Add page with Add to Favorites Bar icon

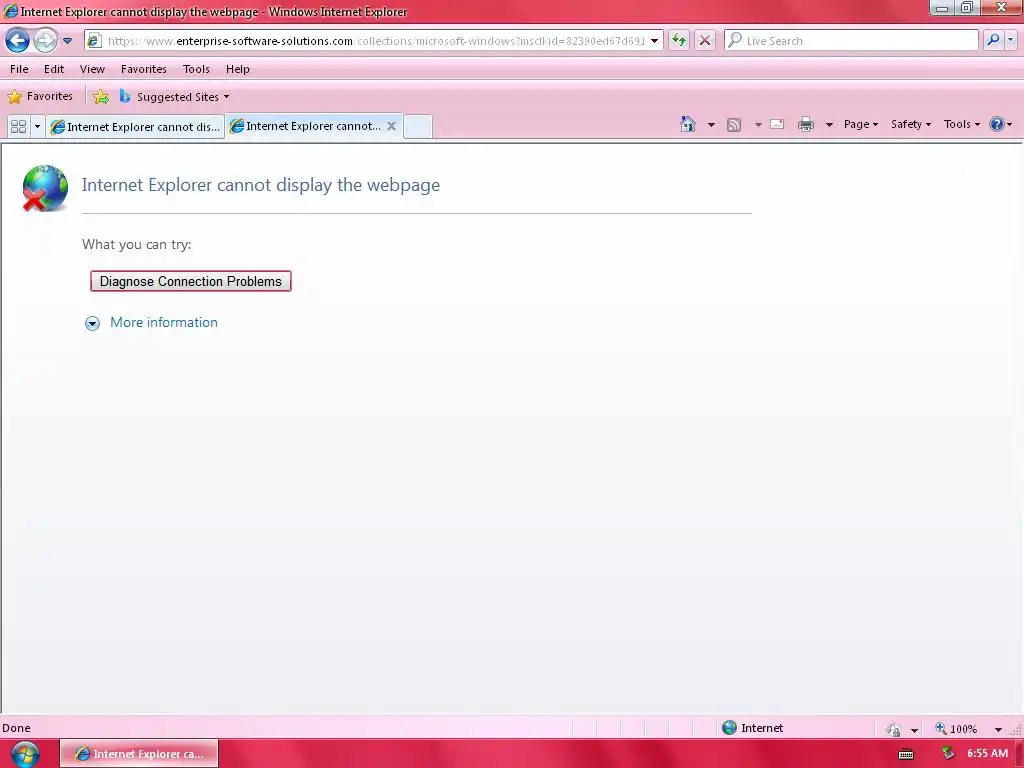[x=101, y=97]
